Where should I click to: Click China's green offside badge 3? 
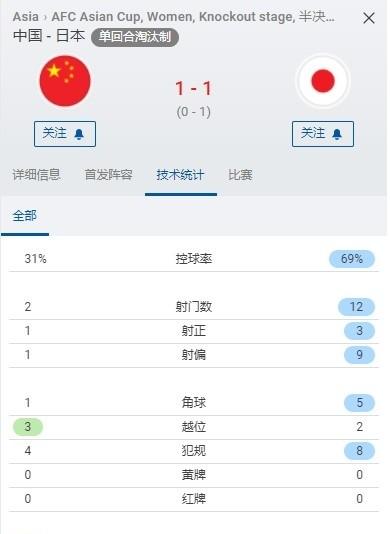point(28,427)
